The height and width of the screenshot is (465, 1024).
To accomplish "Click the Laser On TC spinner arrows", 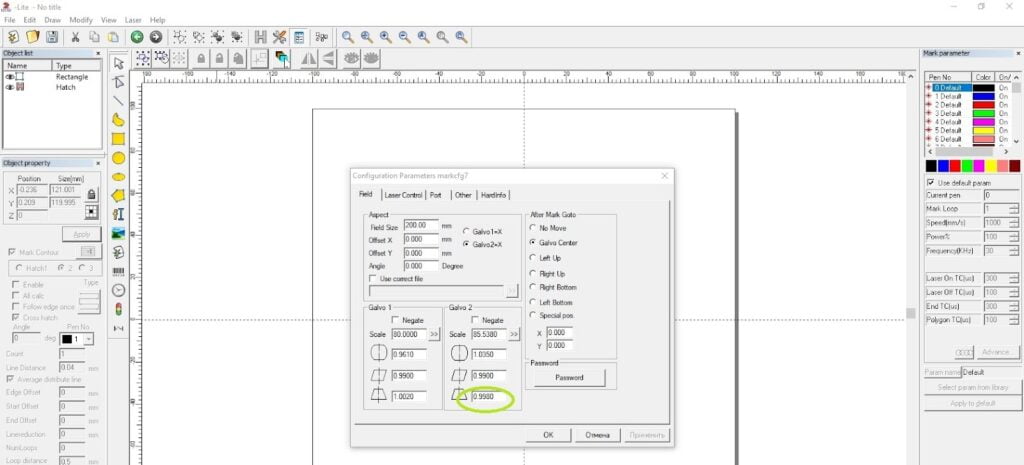I will pyautogui.click(x=1014, y=279).
